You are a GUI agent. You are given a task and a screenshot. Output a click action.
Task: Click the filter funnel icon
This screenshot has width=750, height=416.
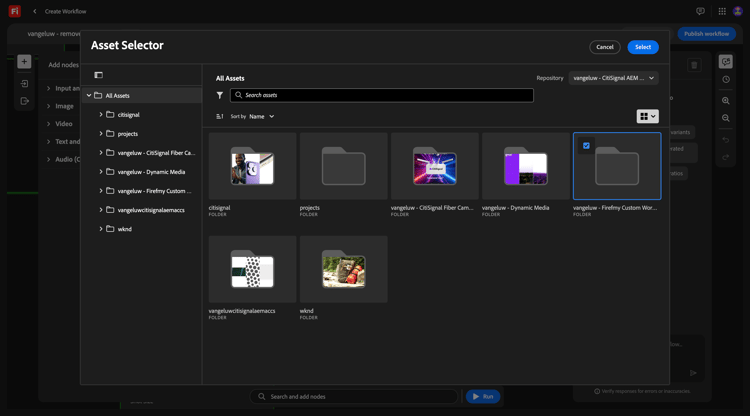[220, 95]
